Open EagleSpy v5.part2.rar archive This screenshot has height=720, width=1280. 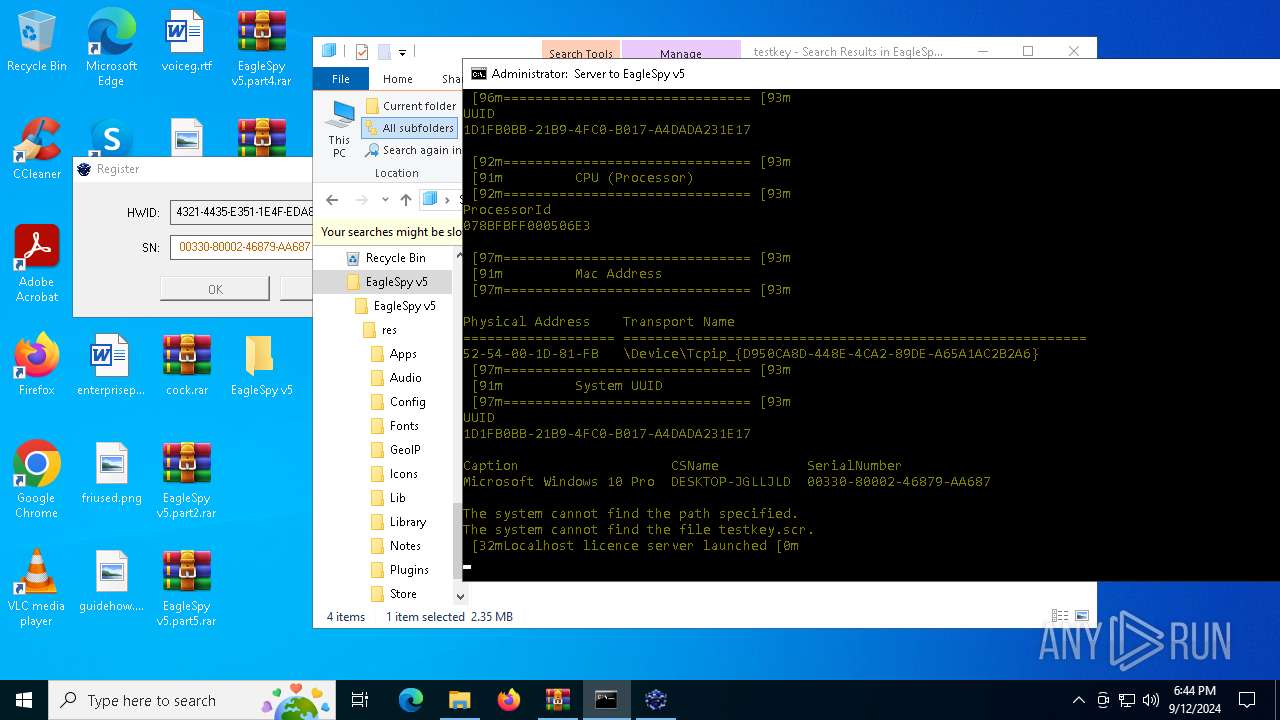coord(186,480)
